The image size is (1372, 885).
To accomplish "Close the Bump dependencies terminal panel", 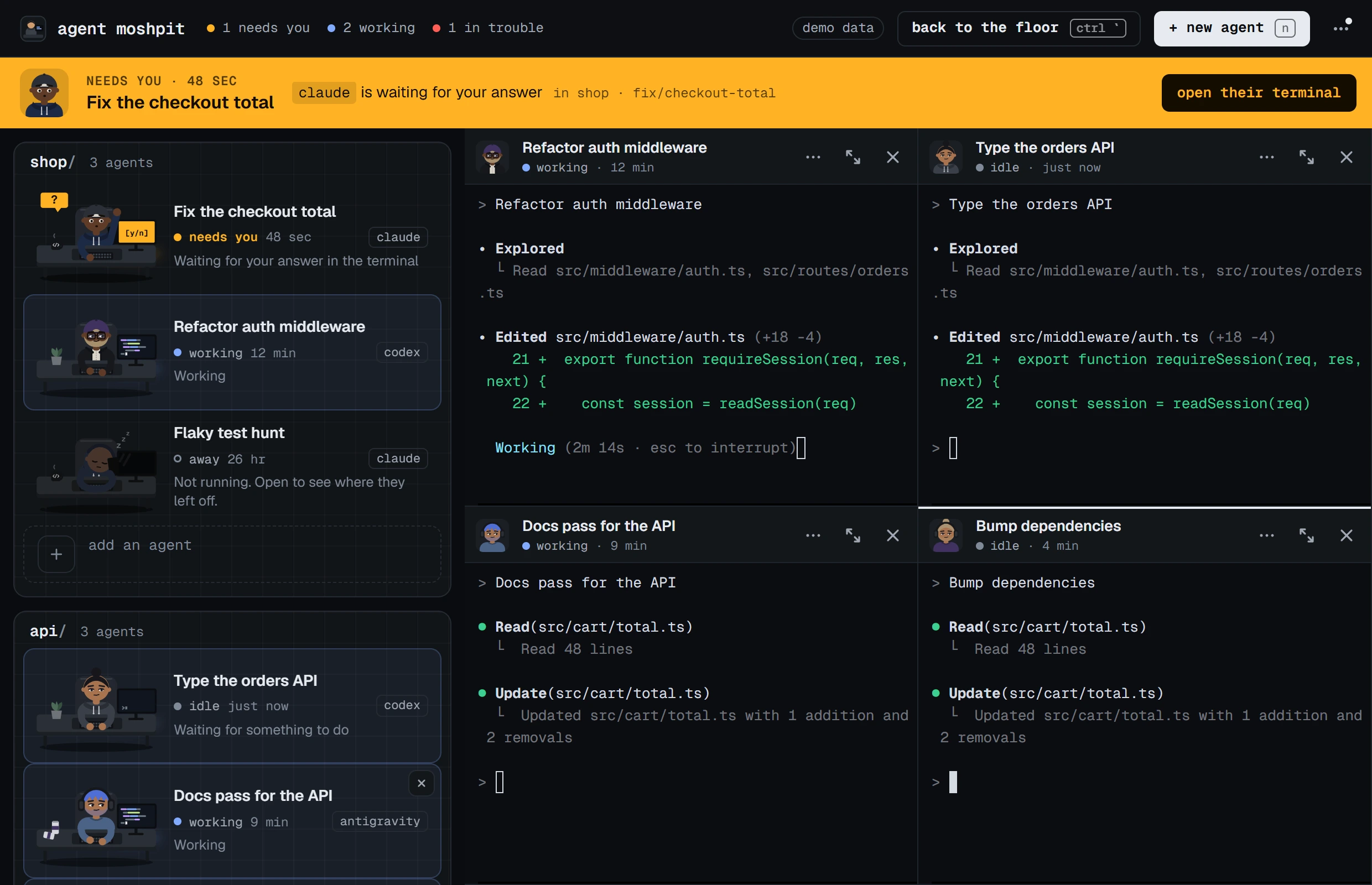I will tap(1346, 535).
